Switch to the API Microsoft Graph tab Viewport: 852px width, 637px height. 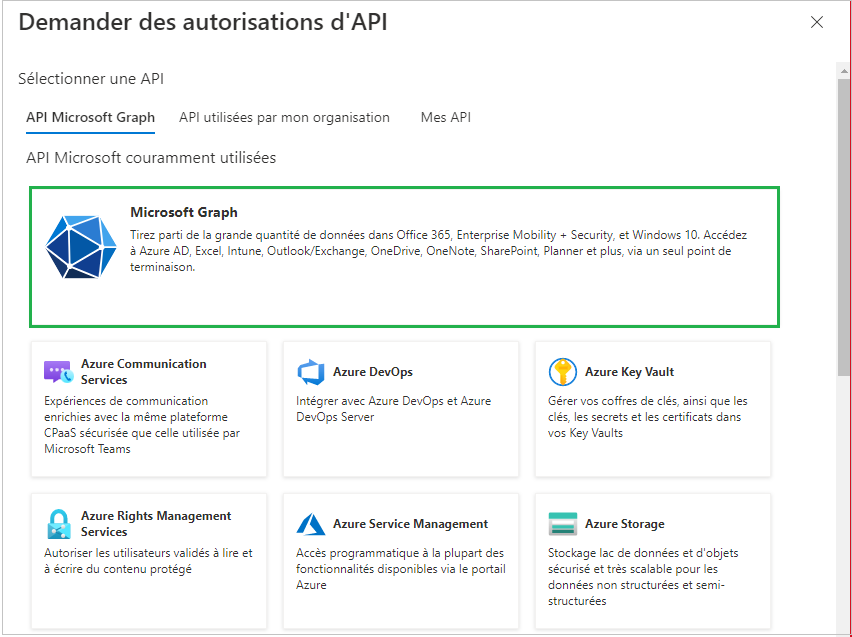pyautogui.click(x=90, y=117)
